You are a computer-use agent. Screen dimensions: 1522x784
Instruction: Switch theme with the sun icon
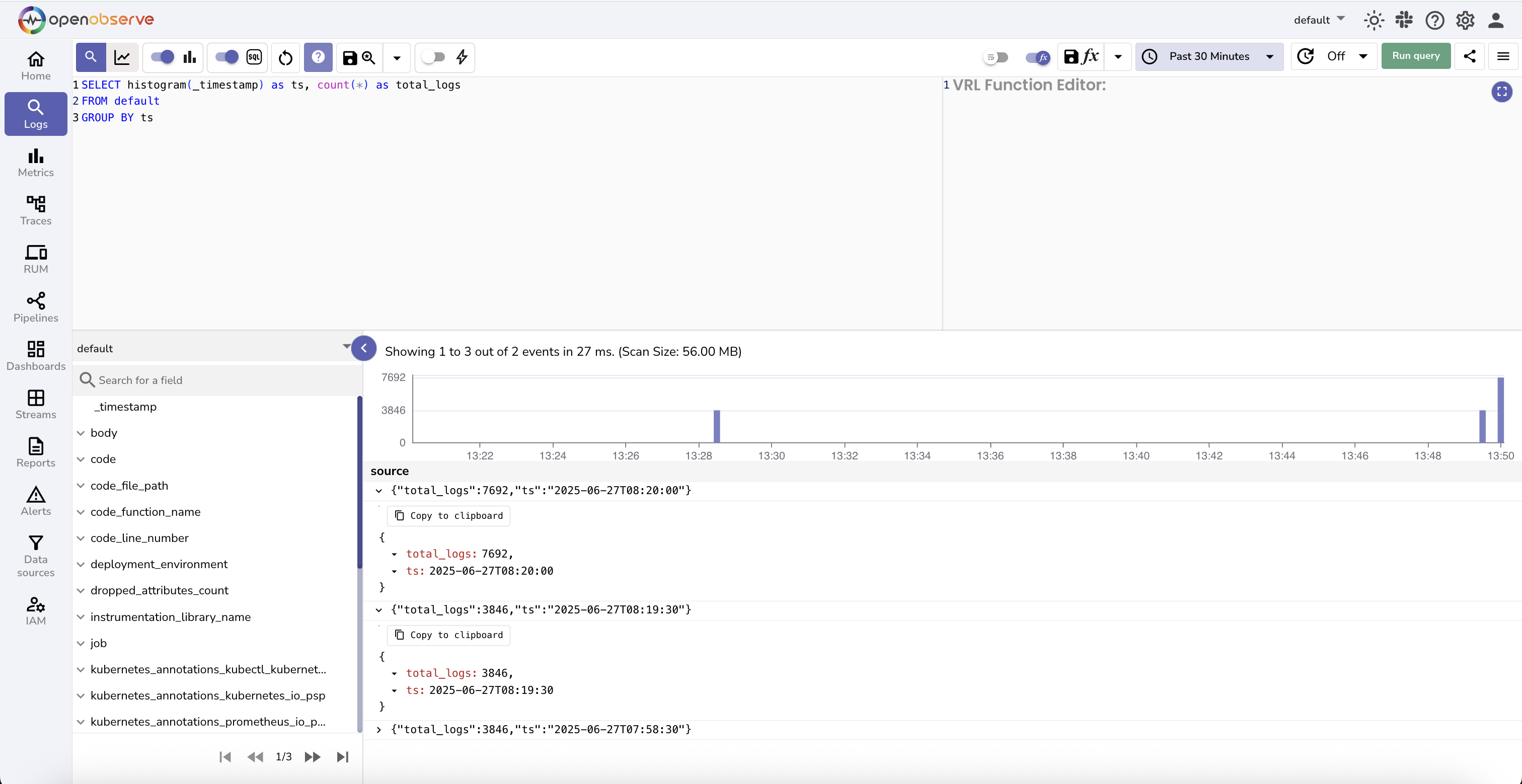coord(1374,20)
